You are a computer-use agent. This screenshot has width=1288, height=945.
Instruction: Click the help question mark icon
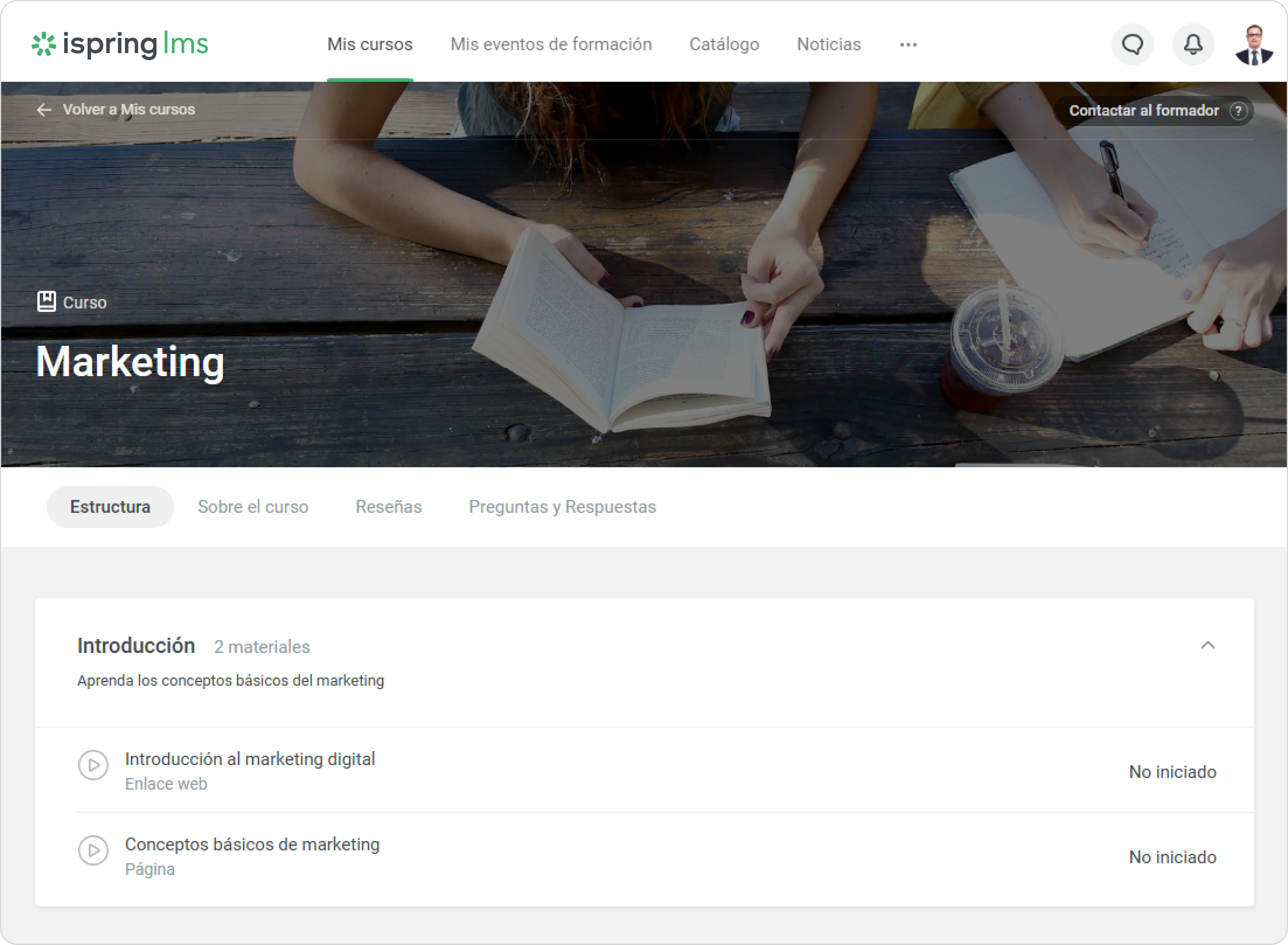[x=1238, y=111]
